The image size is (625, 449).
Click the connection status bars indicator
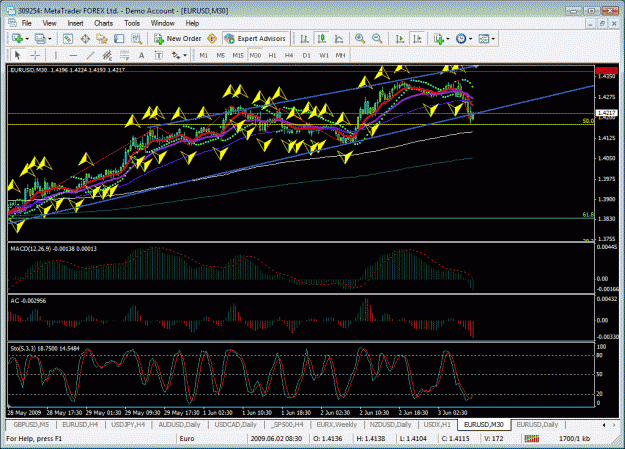[x=532, y=439]
